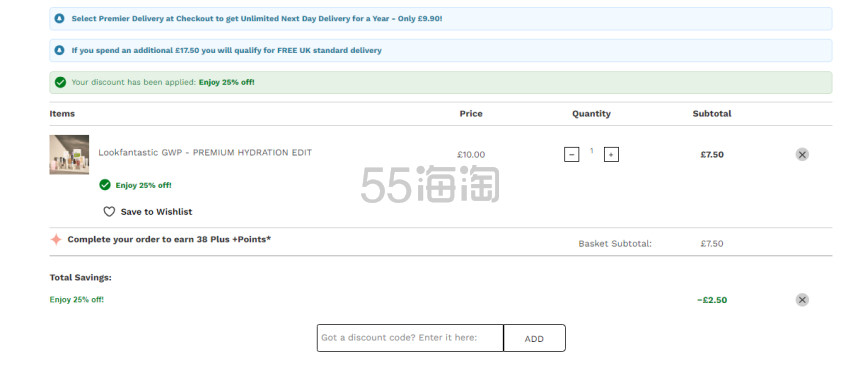Viewport: 860px width, 368px height.
Task: Click Complete your order Plus Points text
Action: tap(169, 240)
